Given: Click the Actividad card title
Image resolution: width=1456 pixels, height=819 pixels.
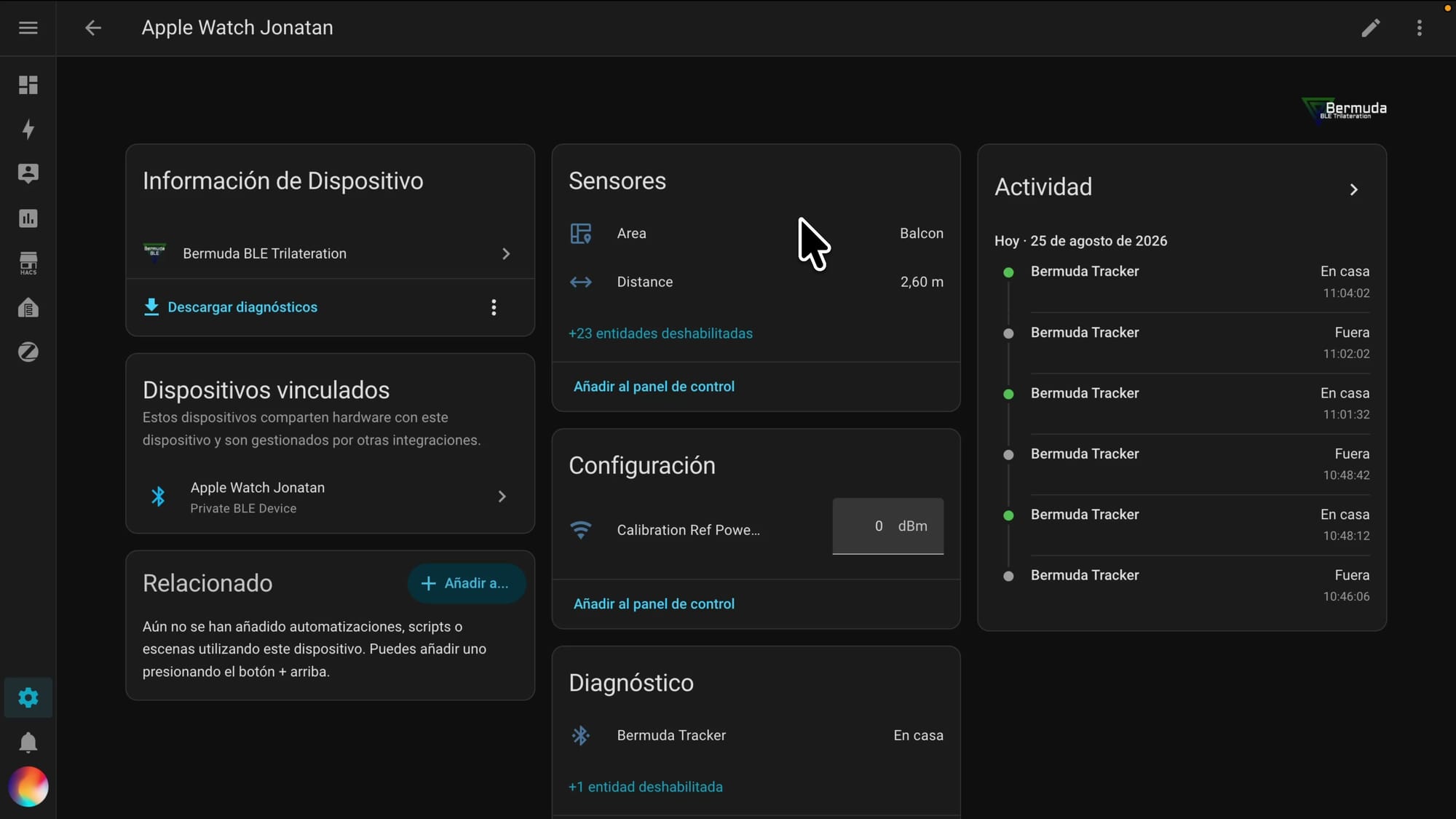Looking at the screenshot, I should click(x=1043, y=187).
